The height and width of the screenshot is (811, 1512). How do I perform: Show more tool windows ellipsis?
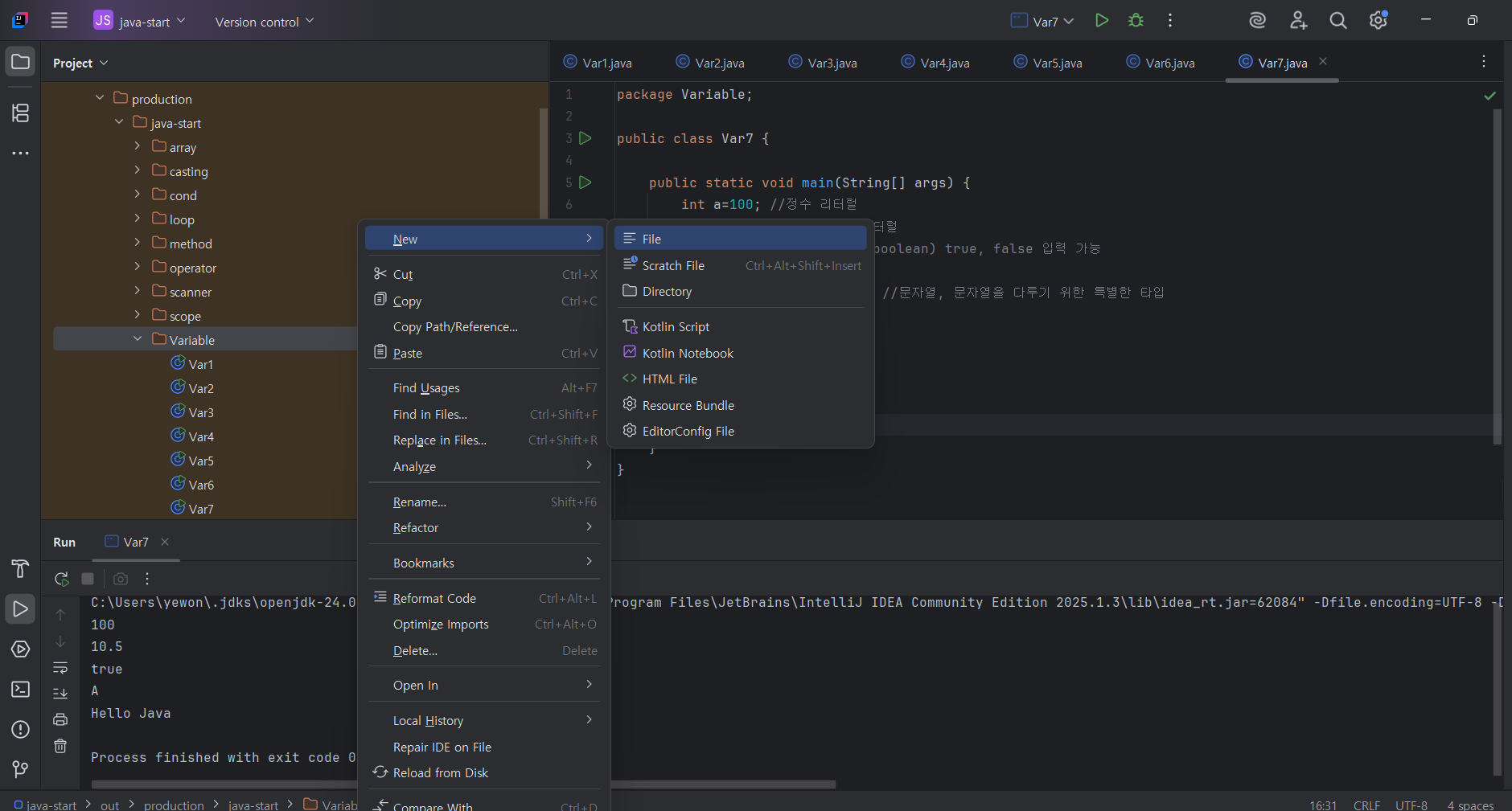click(x=21, y=153)
